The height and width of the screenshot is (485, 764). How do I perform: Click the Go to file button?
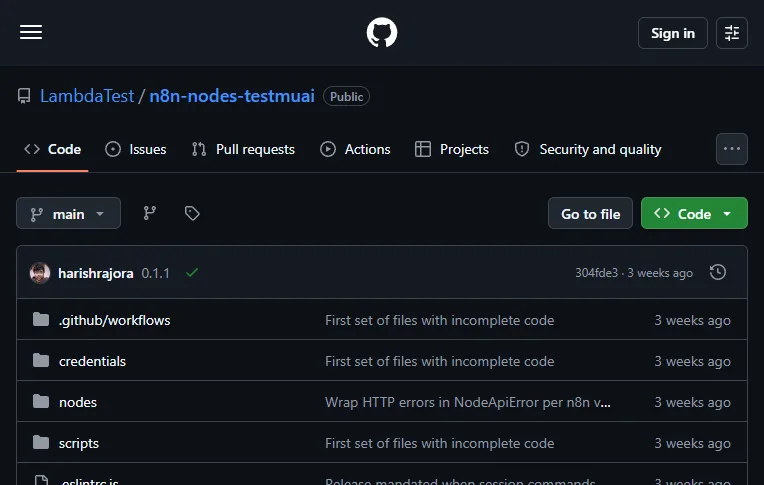pos(590,213)
